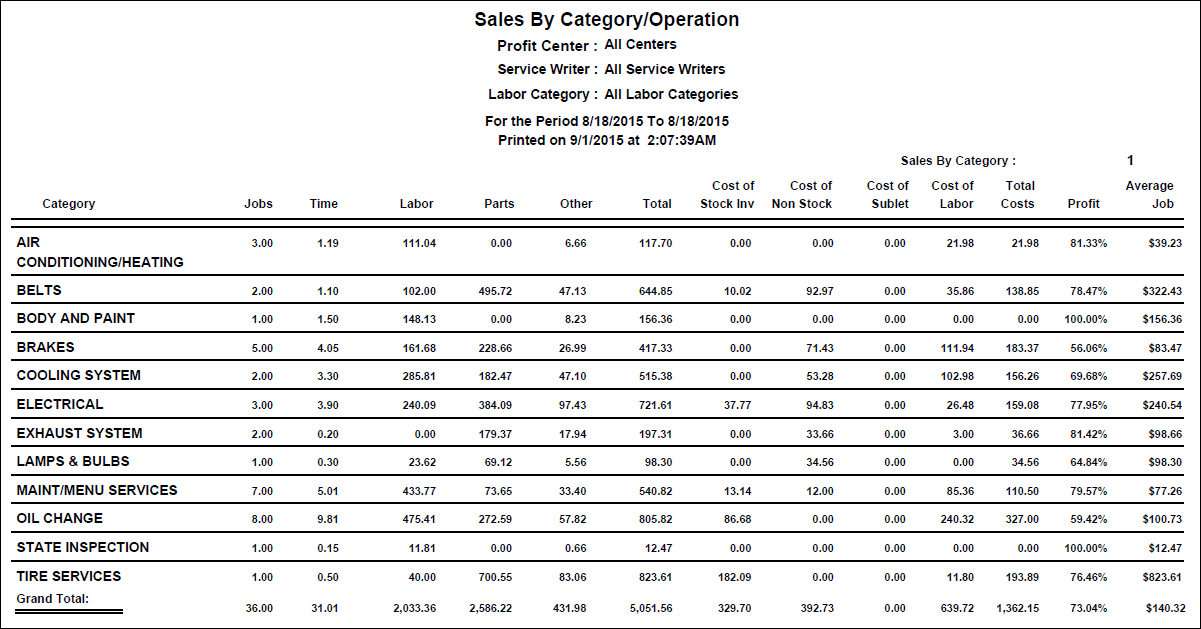Select the COOLING SYSTEM category label
Viewport: 1201px width, 629px height.
tap(79, 375)
